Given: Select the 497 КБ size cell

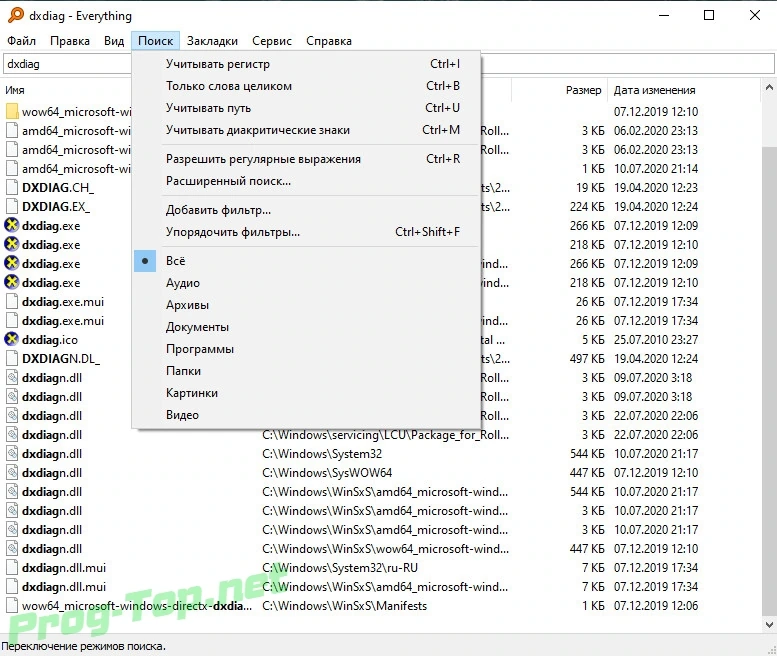Looking at the screenshot, I should coord(587,359).
